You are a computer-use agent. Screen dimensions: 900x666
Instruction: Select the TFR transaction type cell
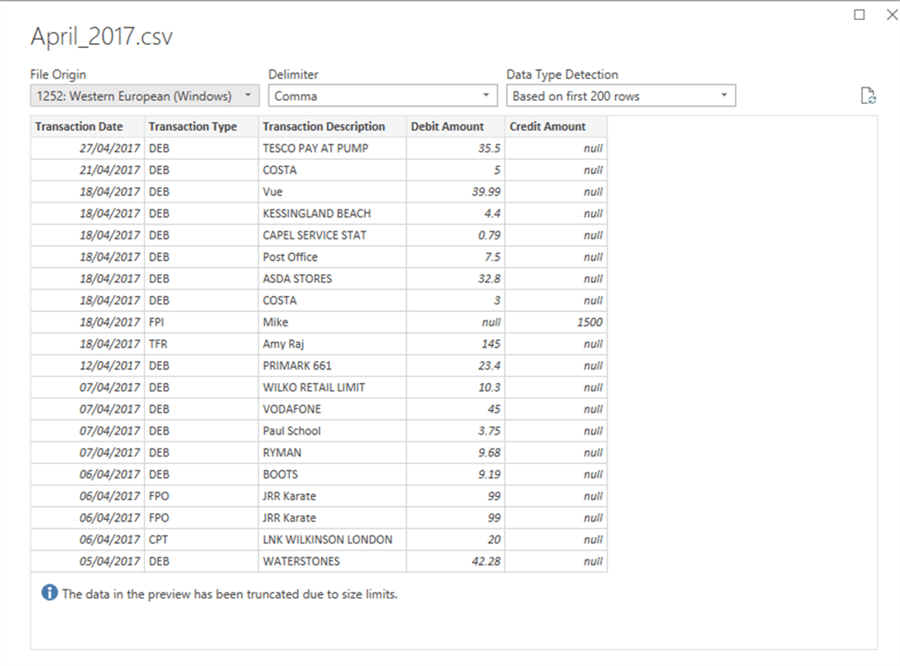click(x=201, y=344)
